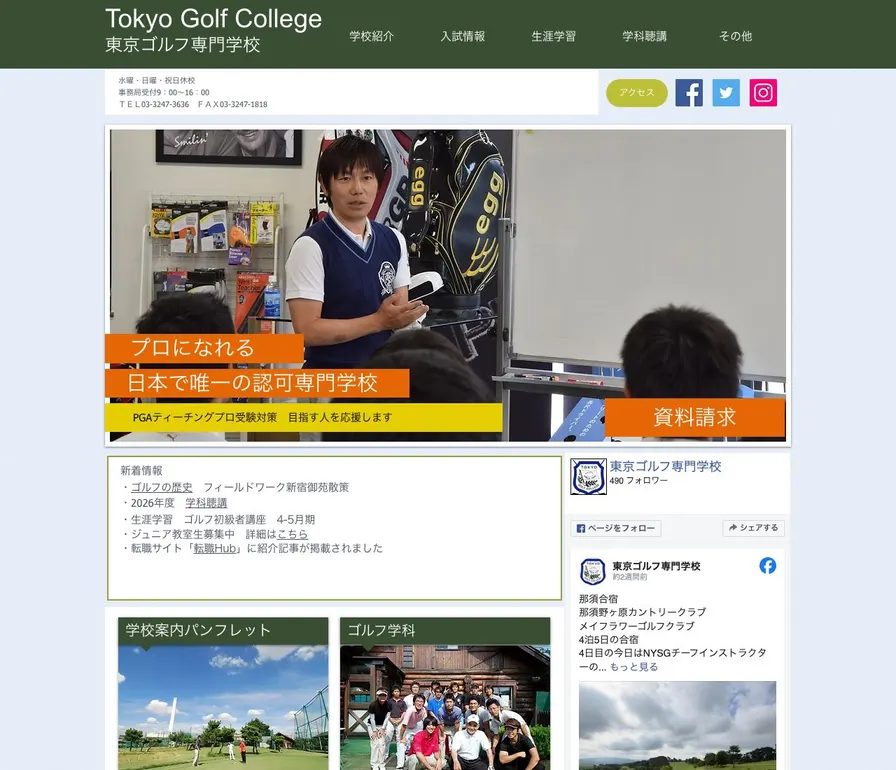This screenshot has width=896, height=770.
Task: Click 日本で唯一の認可専門学校 banner
Action: (257, 383)
